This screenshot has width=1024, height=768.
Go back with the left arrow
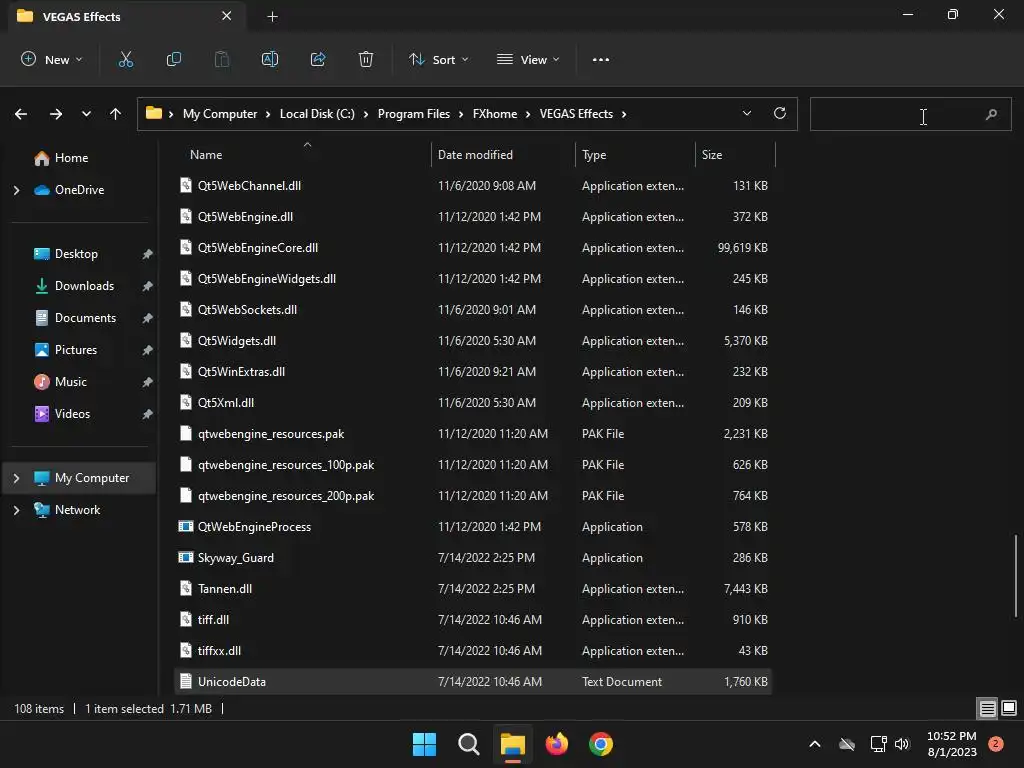21,114
